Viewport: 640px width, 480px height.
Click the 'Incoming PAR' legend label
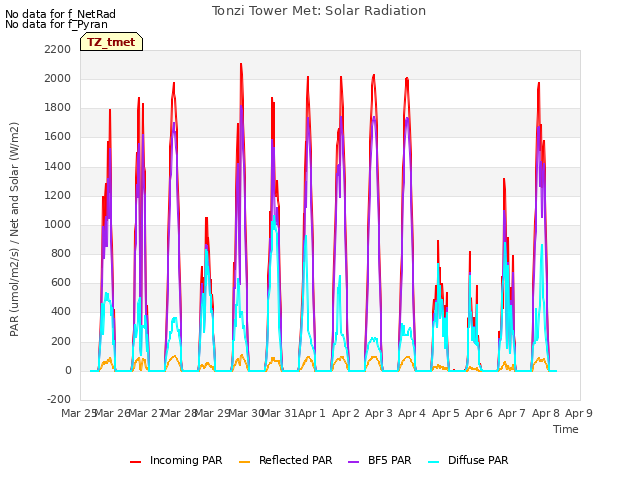point(186,460)
